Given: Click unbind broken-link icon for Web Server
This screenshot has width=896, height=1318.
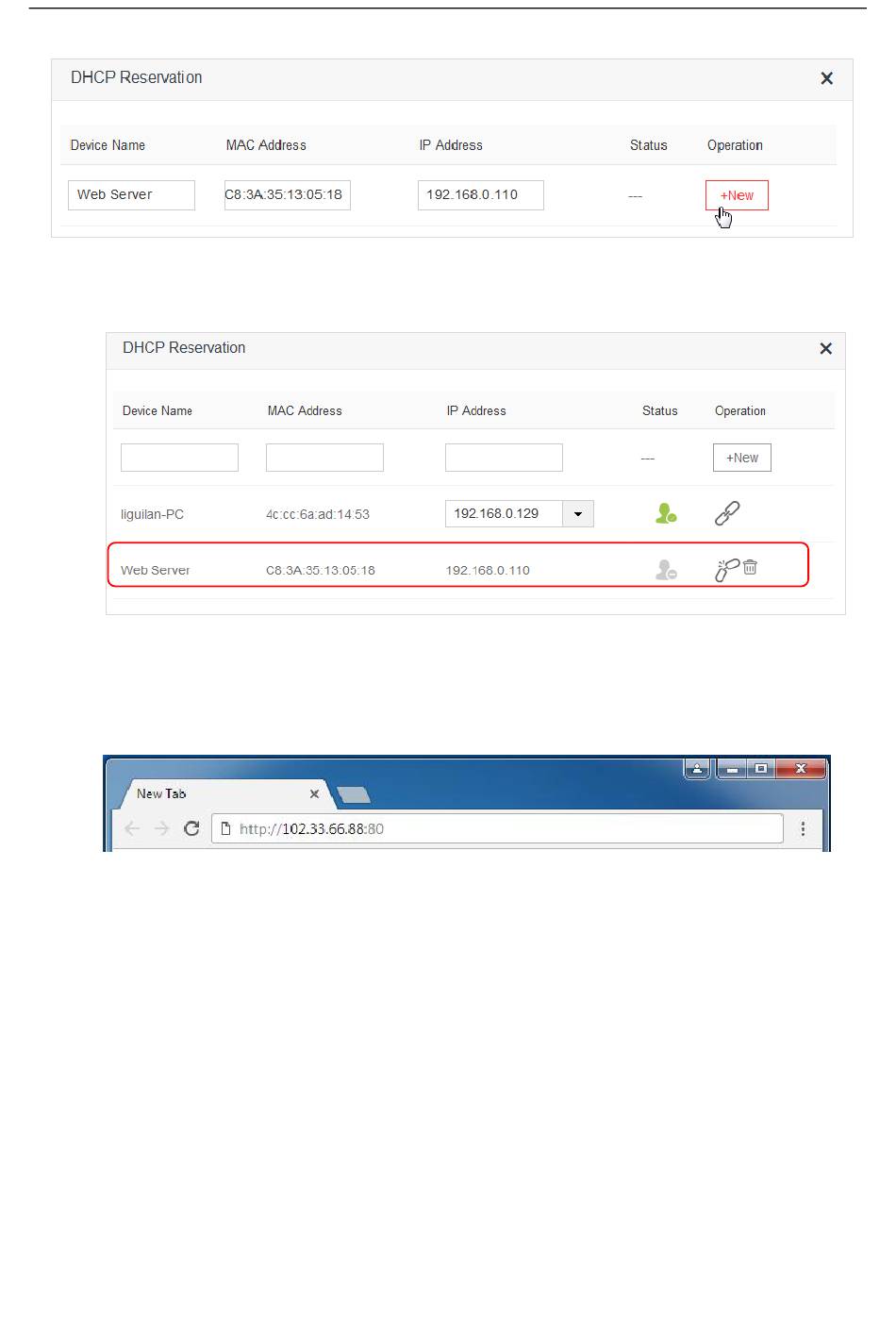Looking at the screenshot, I should (x=727, y=570).
